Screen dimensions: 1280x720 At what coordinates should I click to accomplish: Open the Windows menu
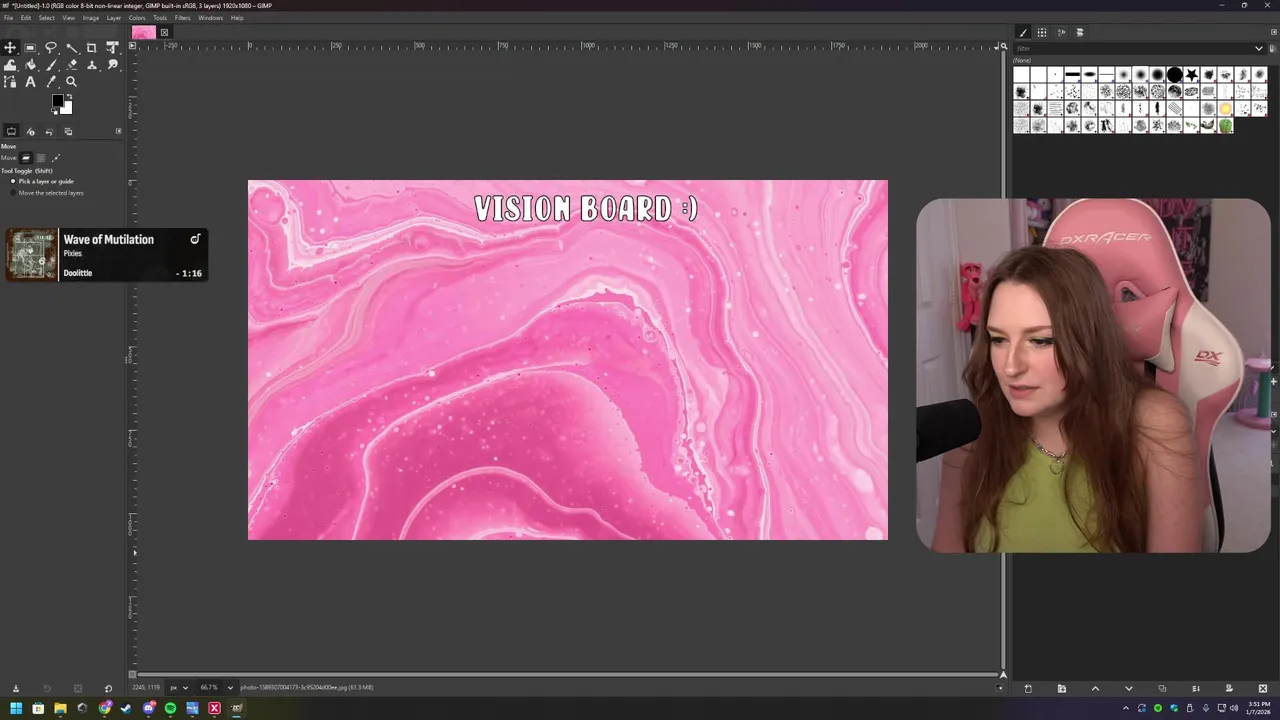point(210,18)
